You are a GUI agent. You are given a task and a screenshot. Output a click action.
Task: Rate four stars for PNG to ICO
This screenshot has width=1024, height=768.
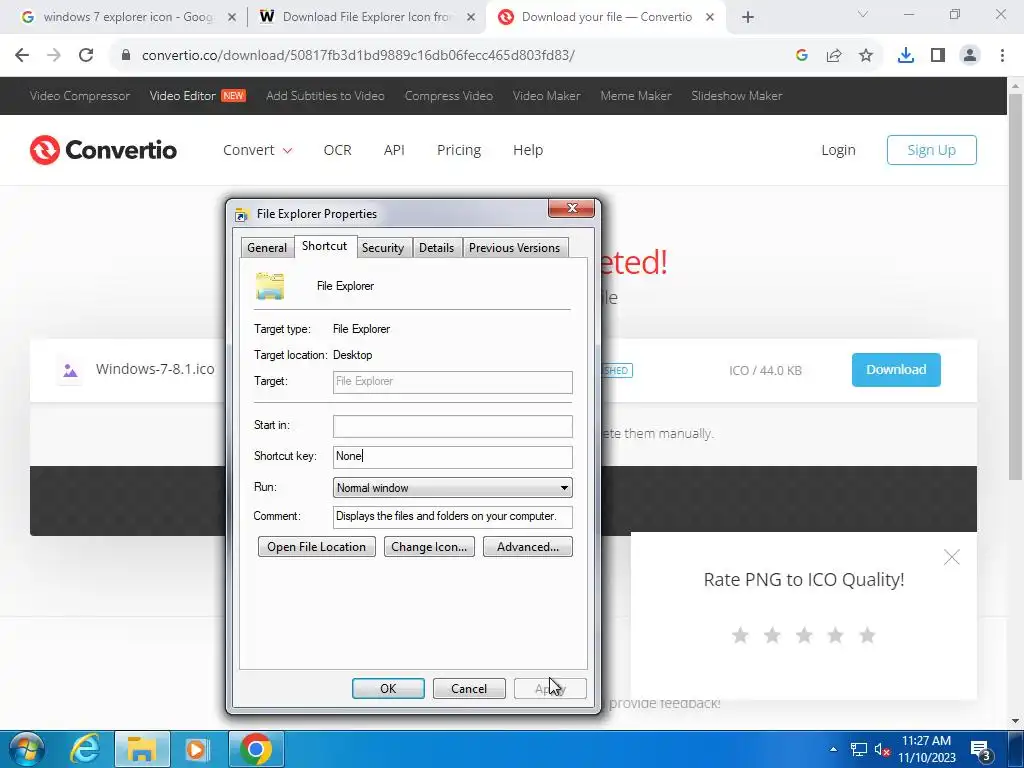click(x=835, y=635)
